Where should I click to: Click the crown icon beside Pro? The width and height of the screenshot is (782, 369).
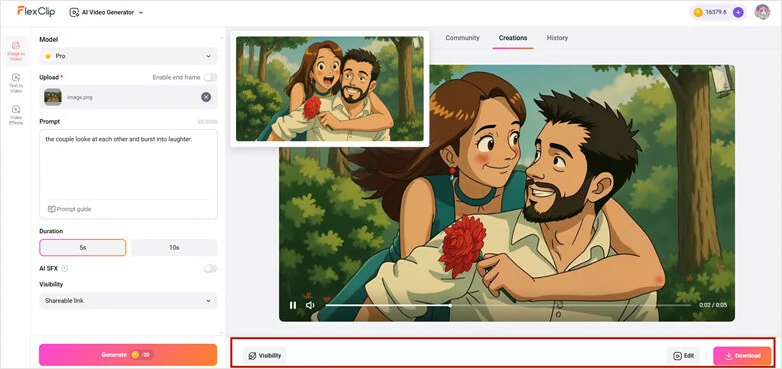tap(48, 56)
